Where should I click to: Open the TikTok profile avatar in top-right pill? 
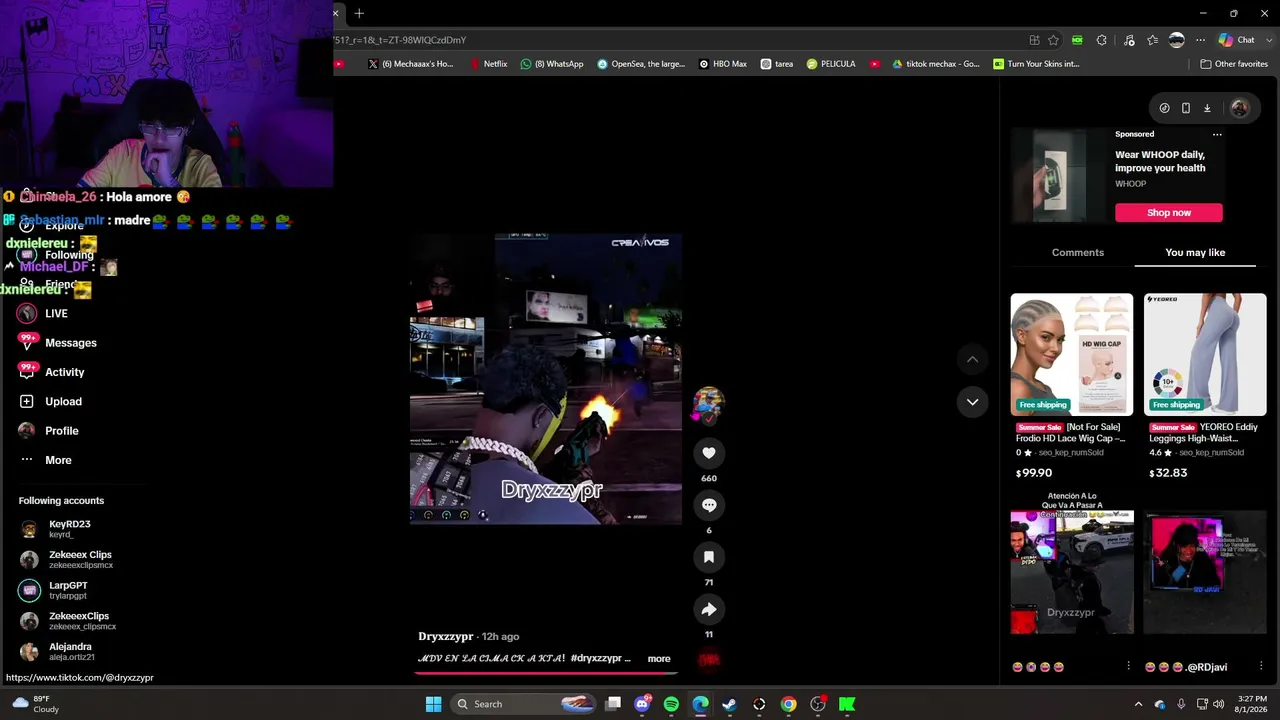[1239, 108]
